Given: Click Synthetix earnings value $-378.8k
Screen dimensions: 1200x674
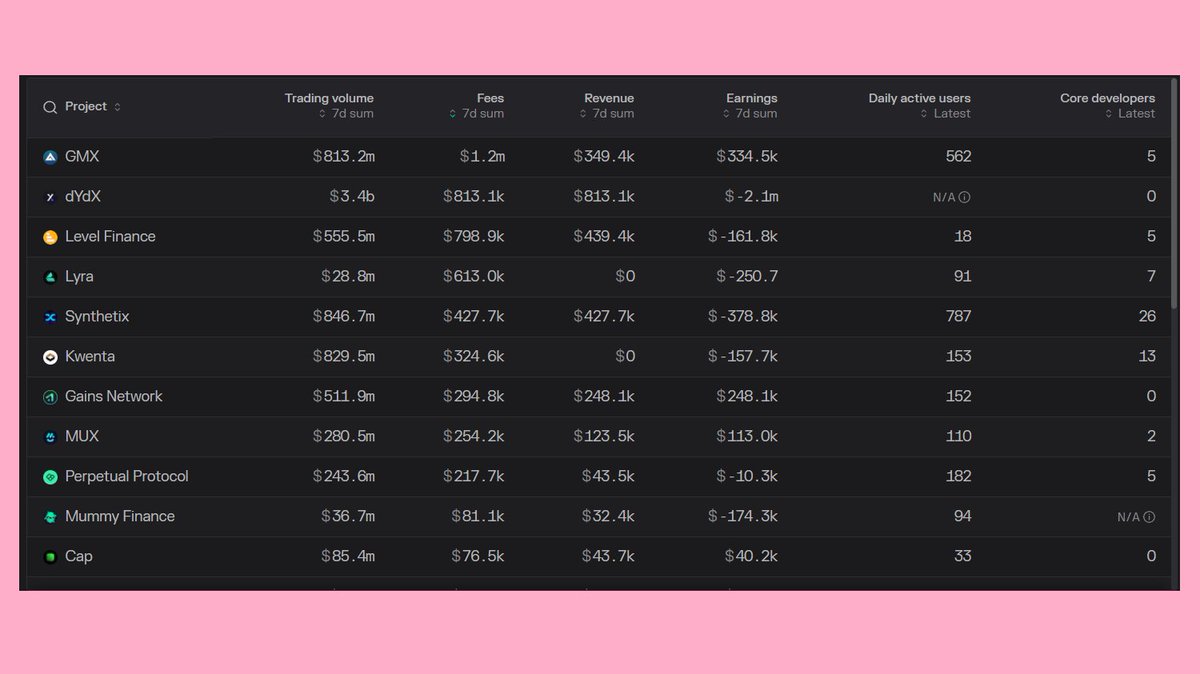Looking at the screenshot, I should (743, 317).
